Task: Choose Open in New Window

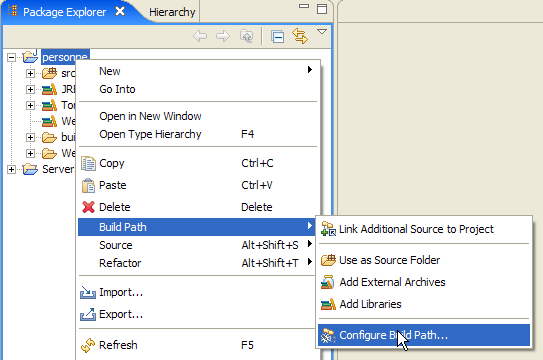Action: pyautogui.click(x=197, y=116)
